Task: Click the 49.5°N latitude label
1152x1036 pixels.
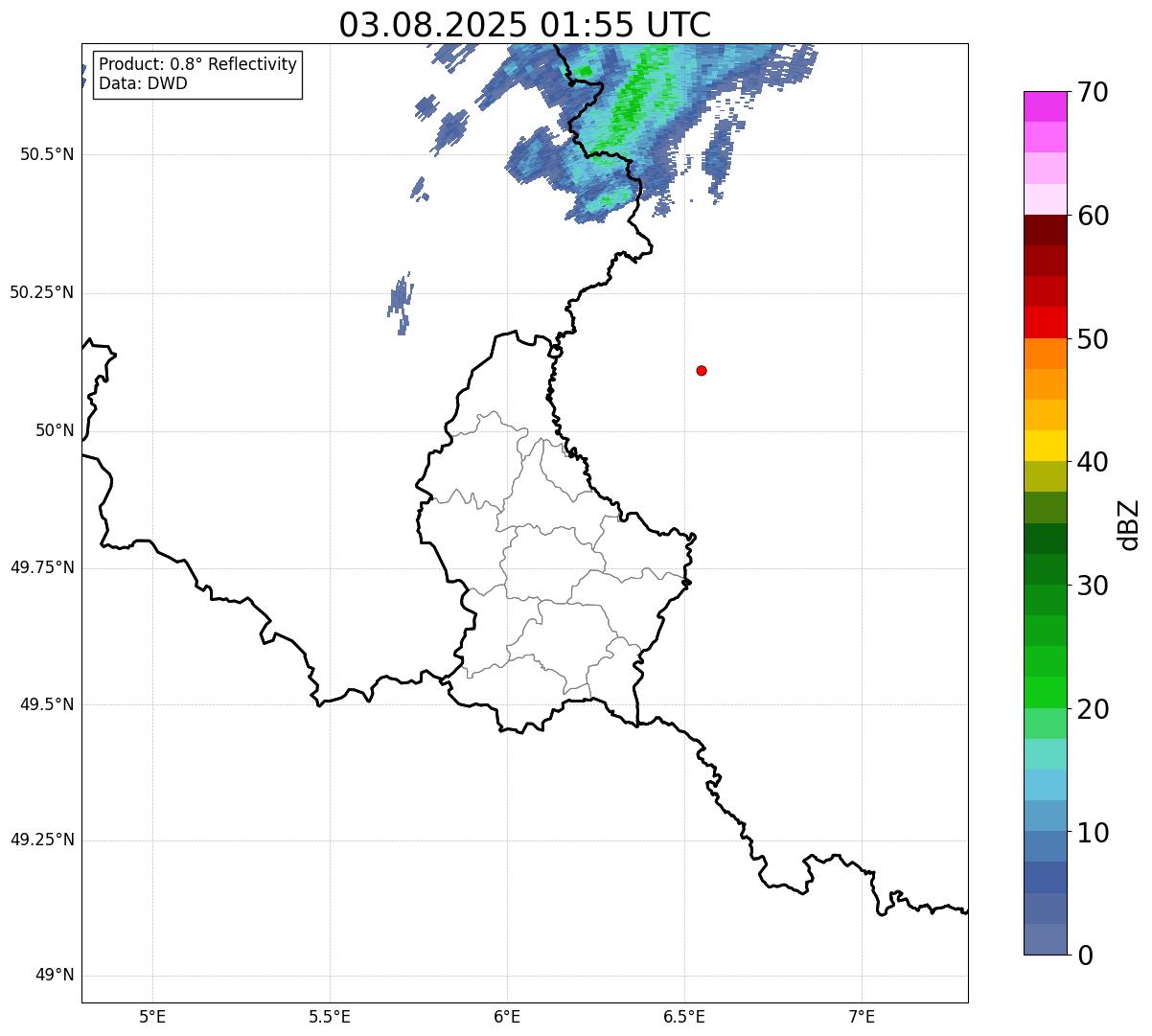Action: click(x=47, y=704)
